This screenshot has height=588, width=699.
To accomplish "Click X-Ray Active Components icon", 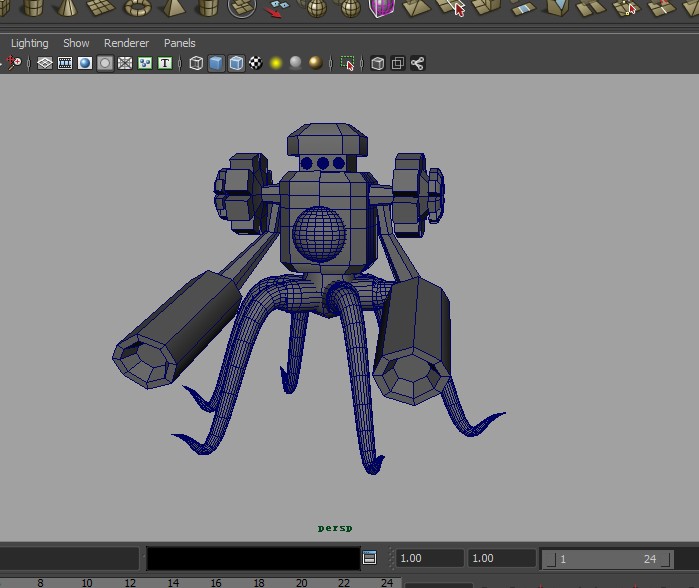I will tap(398, 63).
